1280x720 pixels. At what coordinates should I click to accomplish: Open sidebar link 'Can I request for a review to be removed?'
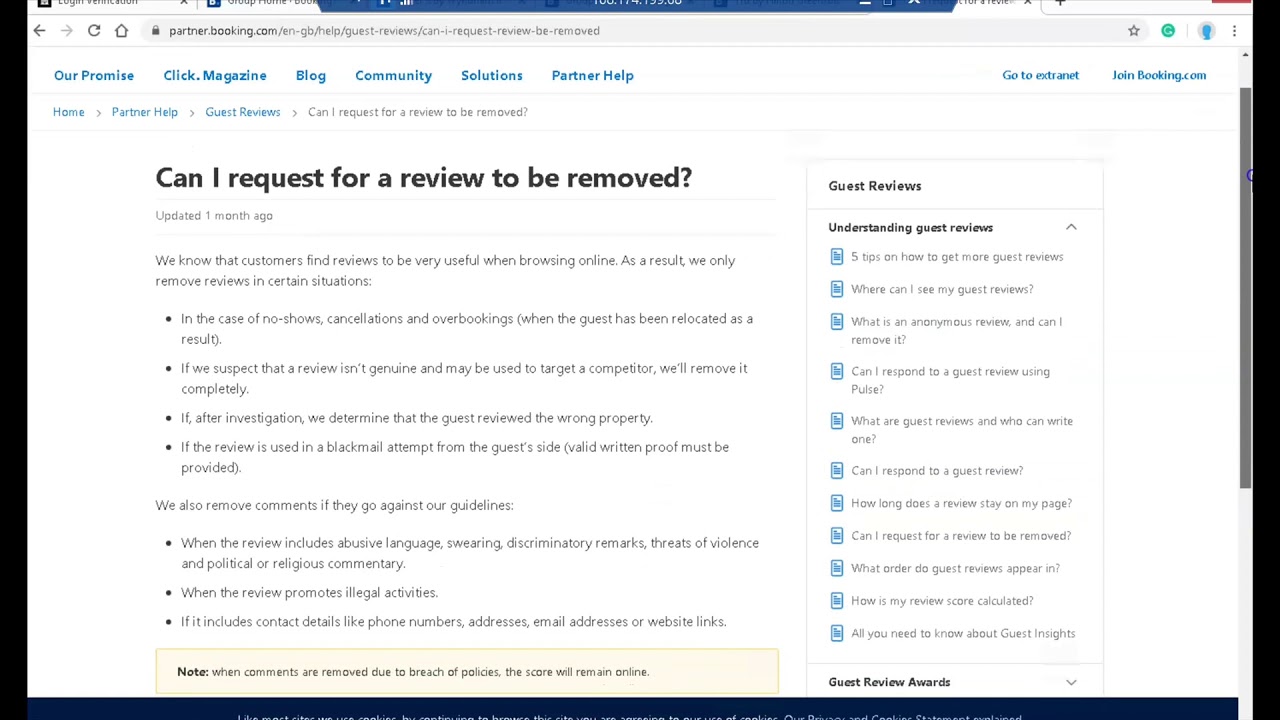coord(961,536)
